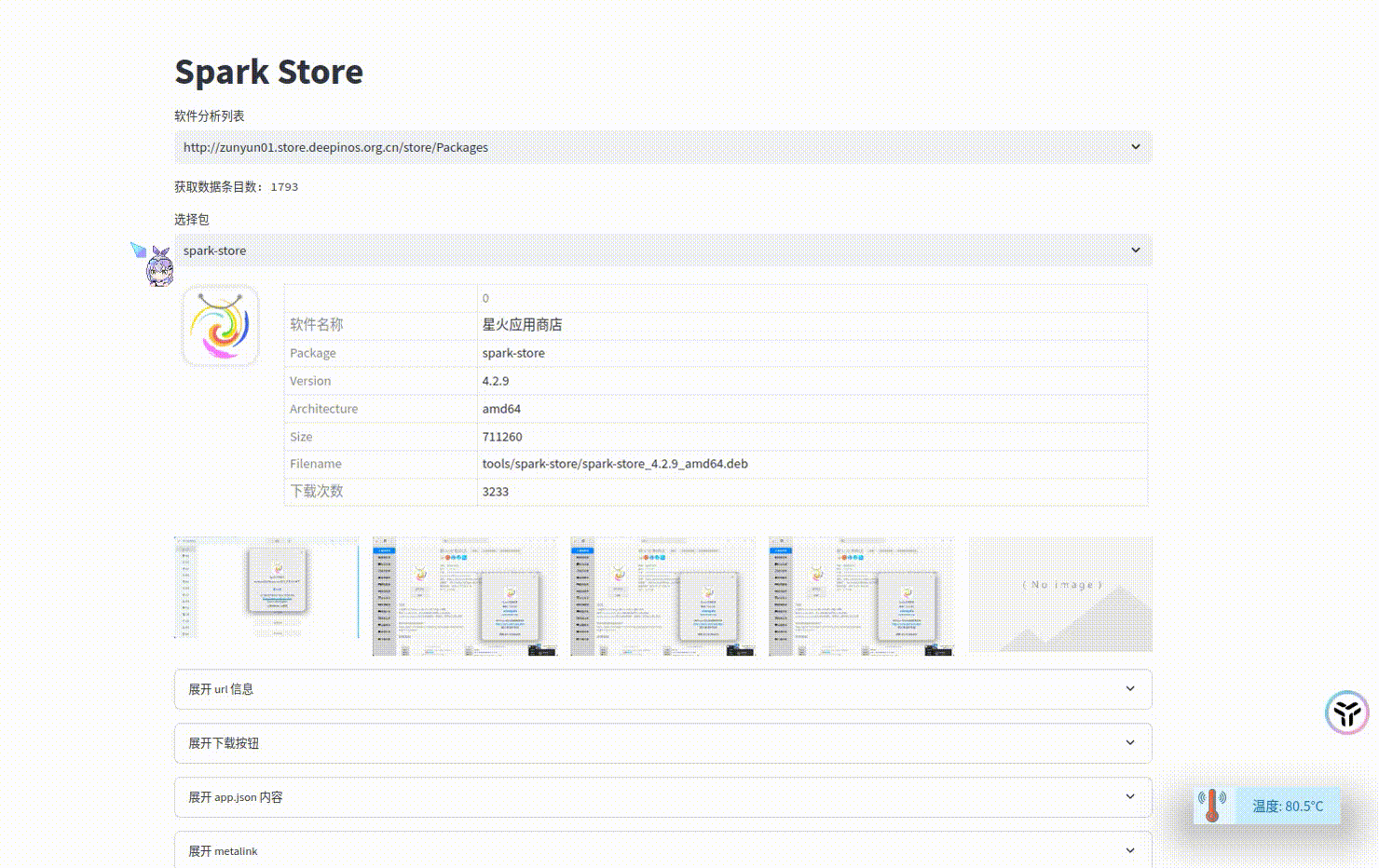The width and height of the screenshot is (1379, 868).
Task: Open the package source URL dropdown
Action: [x=663, y=147]
